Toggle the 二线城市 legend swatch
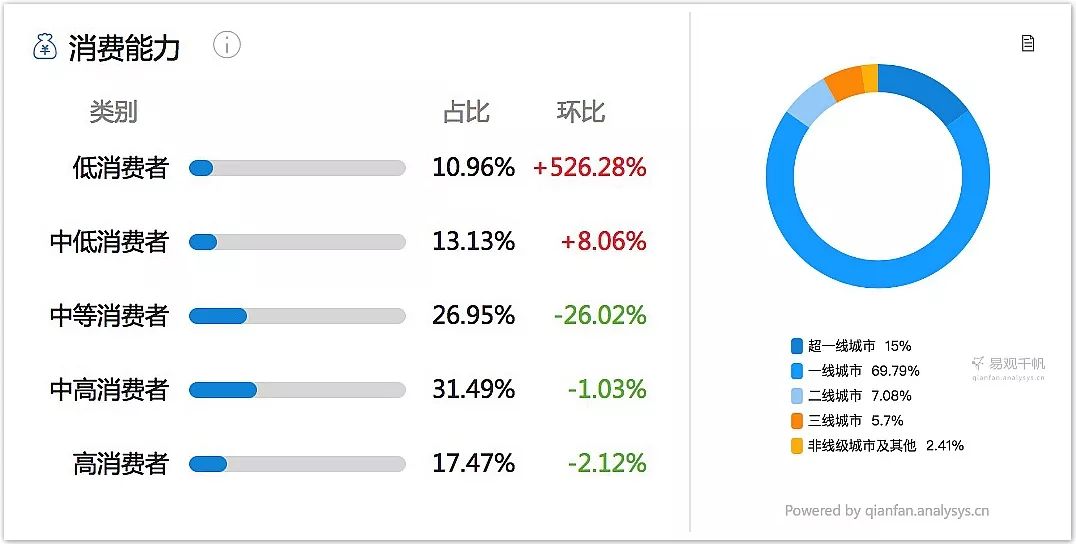Screen dimensions: 1076x544 point(797,396)
